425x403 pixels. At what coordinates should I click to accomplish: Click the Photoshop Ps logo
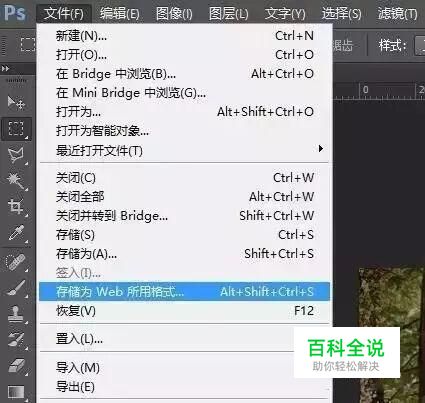coord(15,12)
